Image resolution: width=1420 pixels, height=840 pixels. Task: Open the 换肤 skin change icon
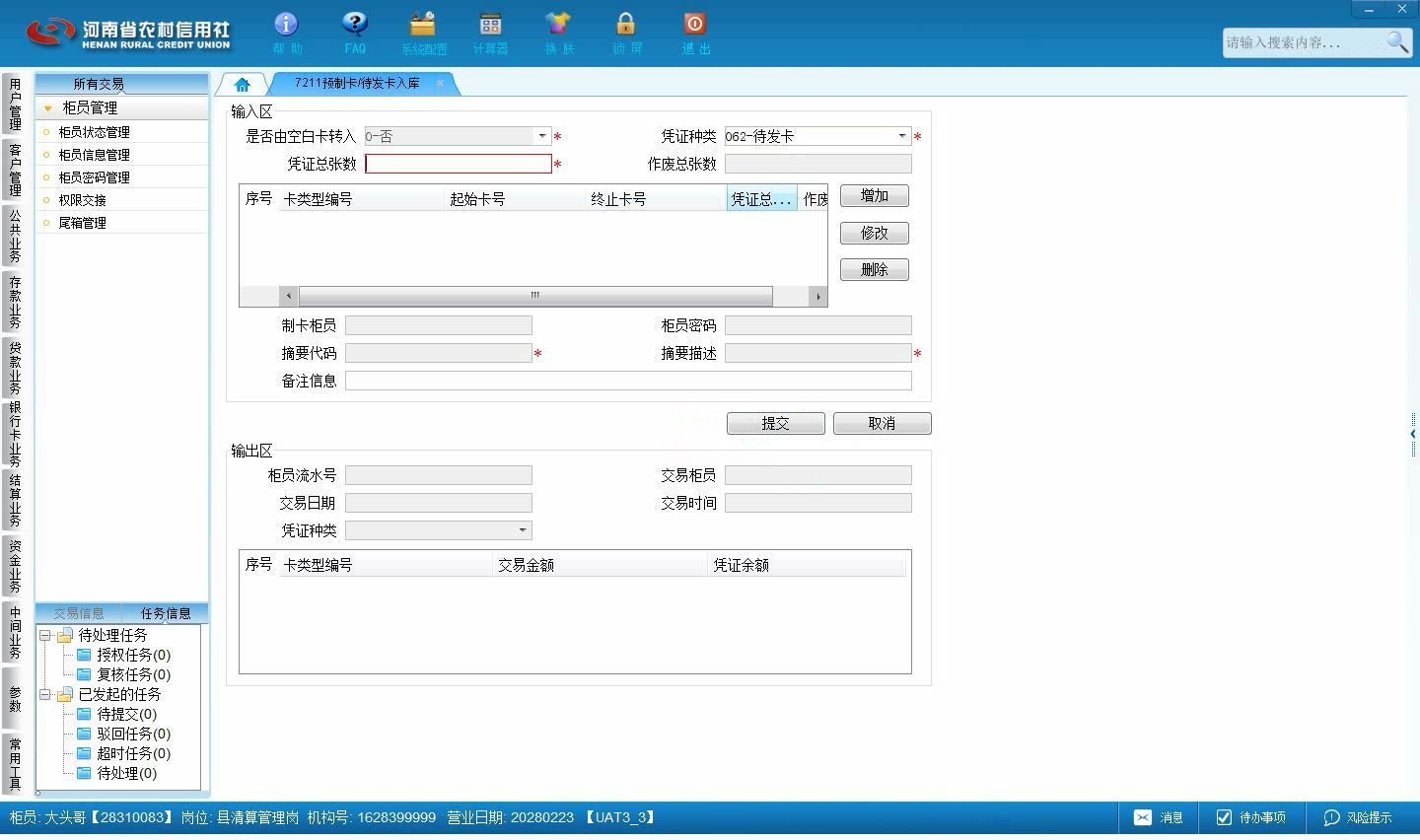[x=558, y=24]
